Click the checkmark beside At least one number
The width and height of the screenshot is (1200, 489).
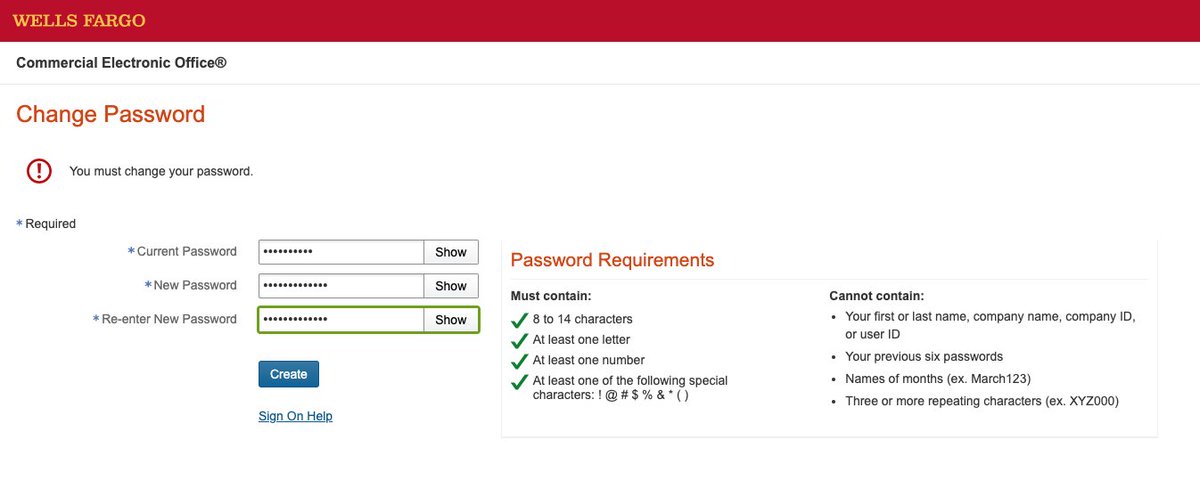(519, 360)
